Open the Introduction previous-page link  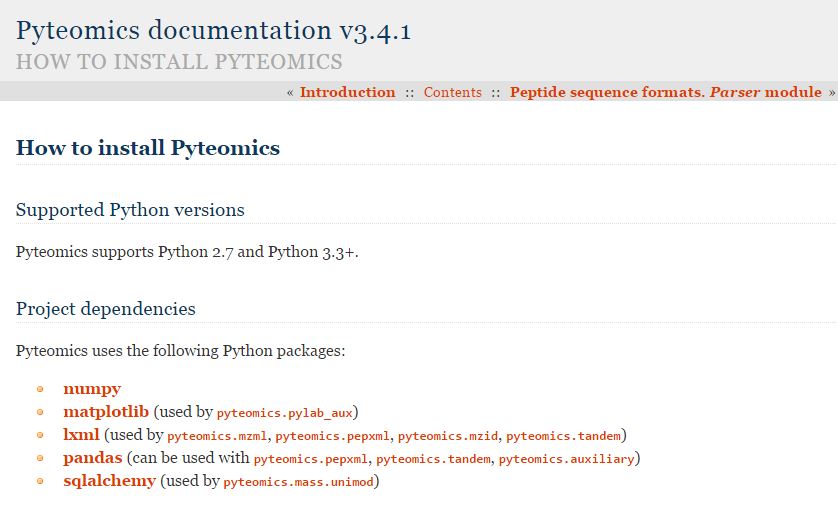point(347,92)
